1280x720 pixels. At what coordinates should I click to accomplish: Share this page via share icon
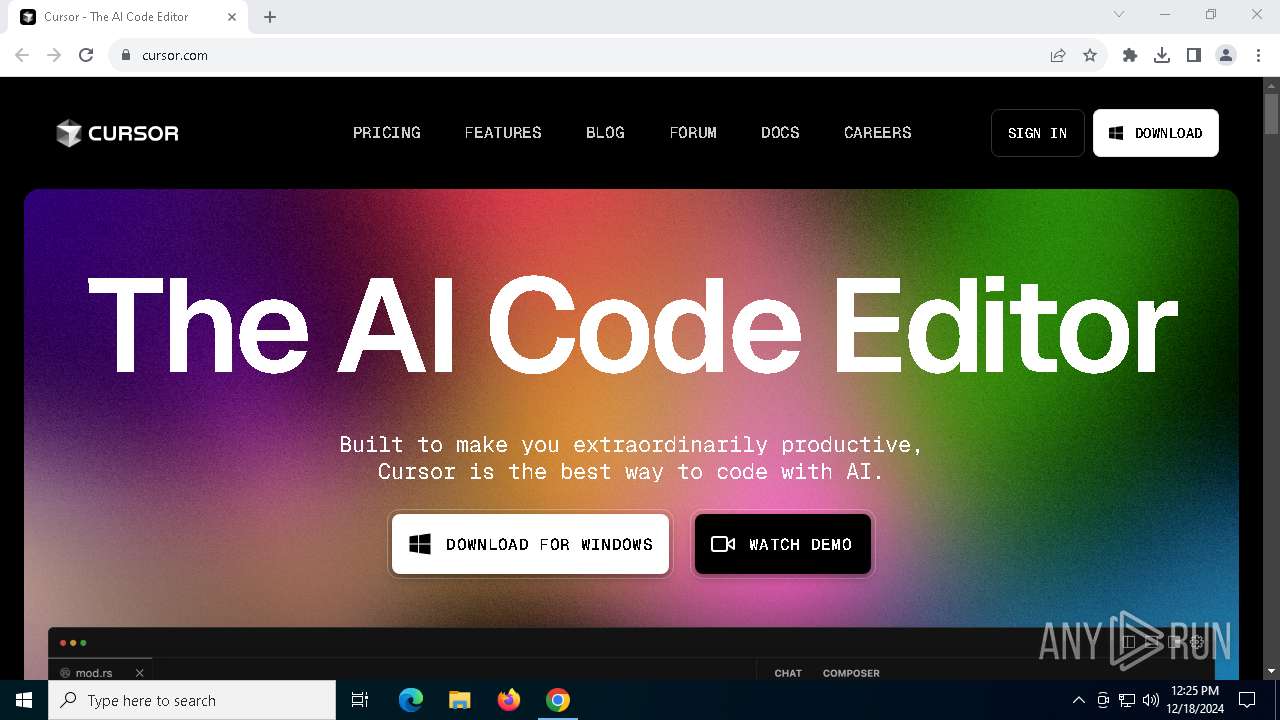(1058, 55)
